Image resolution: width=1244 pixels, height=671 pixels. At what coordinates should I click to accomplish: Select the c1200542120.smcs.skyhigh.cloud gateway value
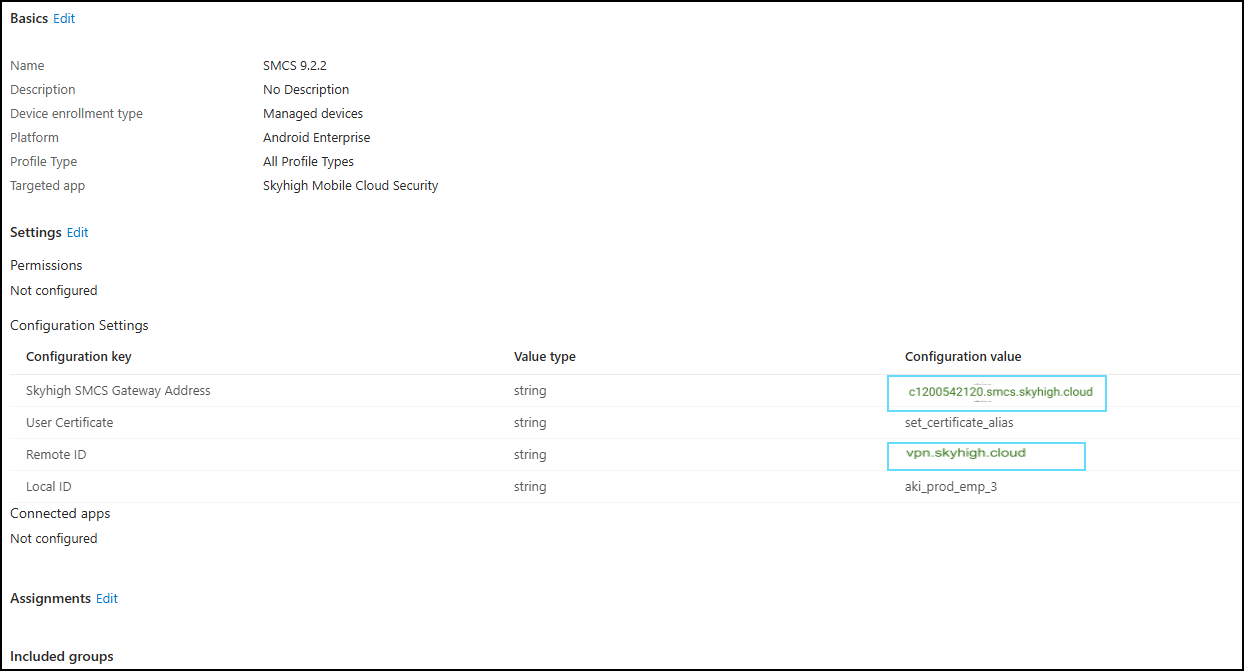(x=1000, y=392)
